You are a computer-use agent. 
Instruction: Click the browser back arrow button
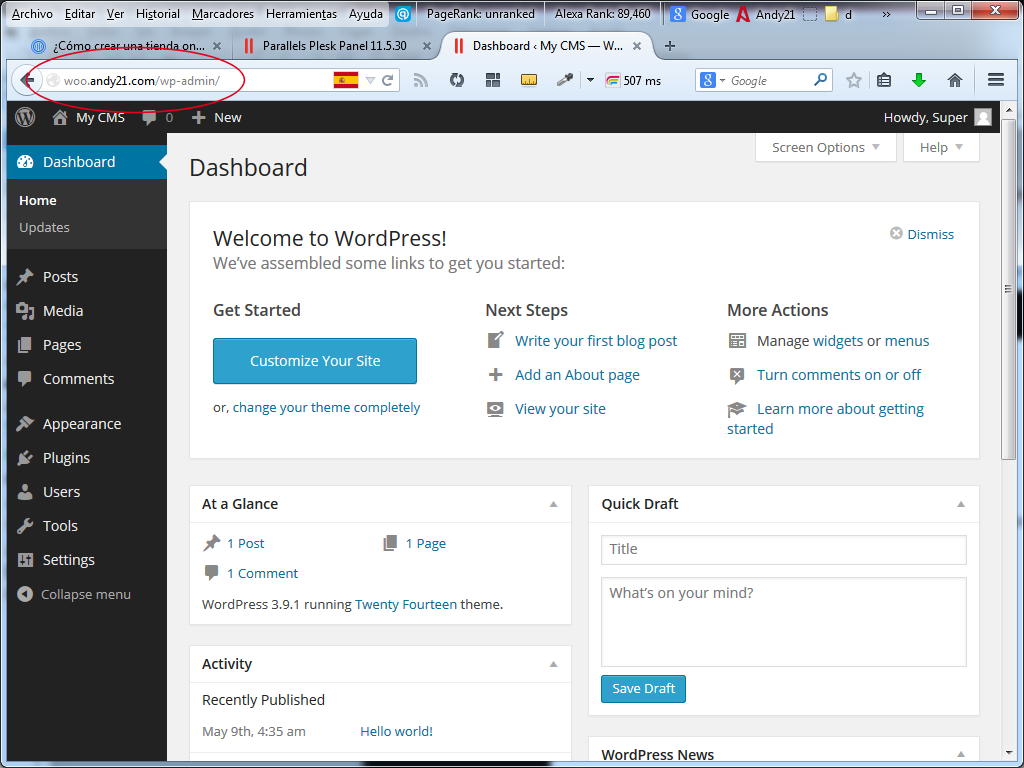click(27, 80)
